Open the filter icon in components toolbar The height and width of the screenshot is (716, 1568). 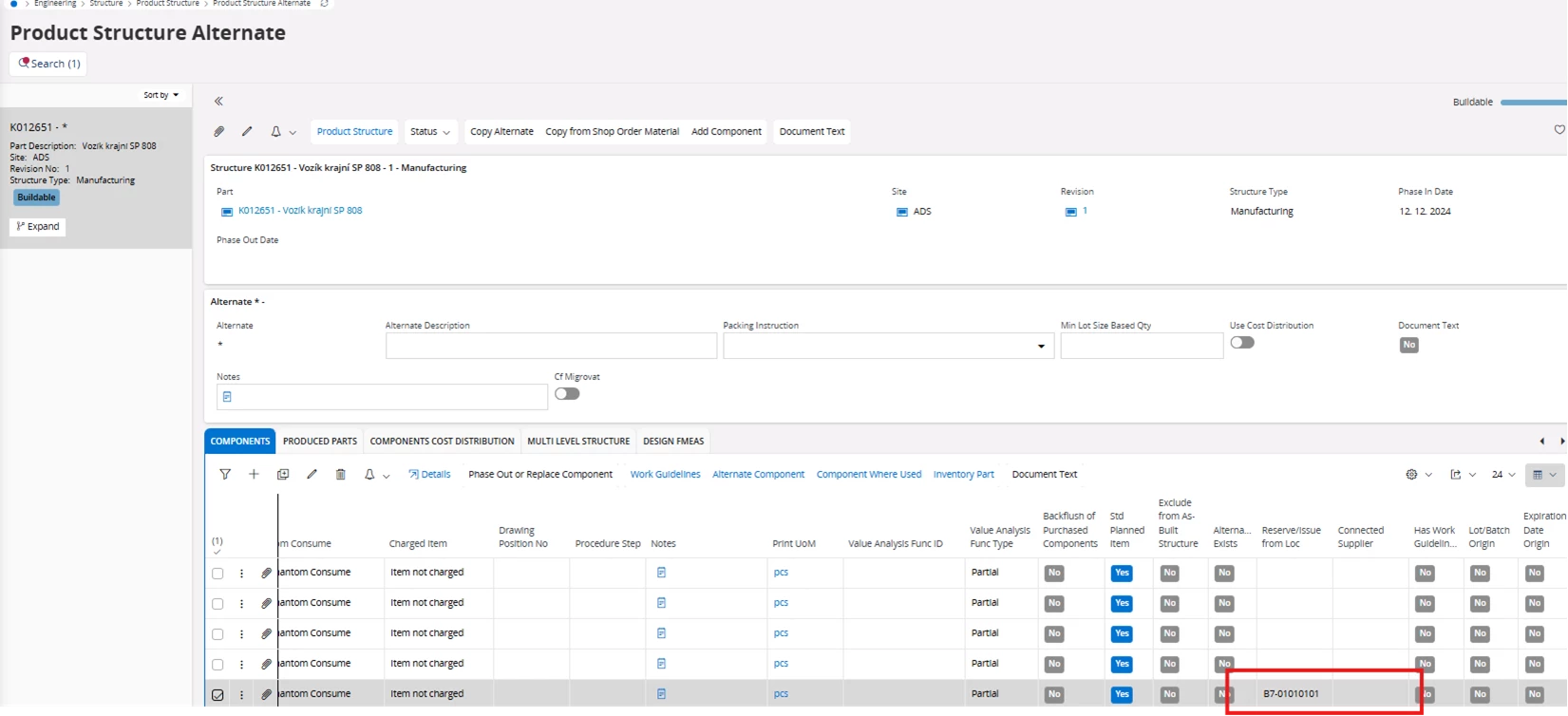click(225, 474)
